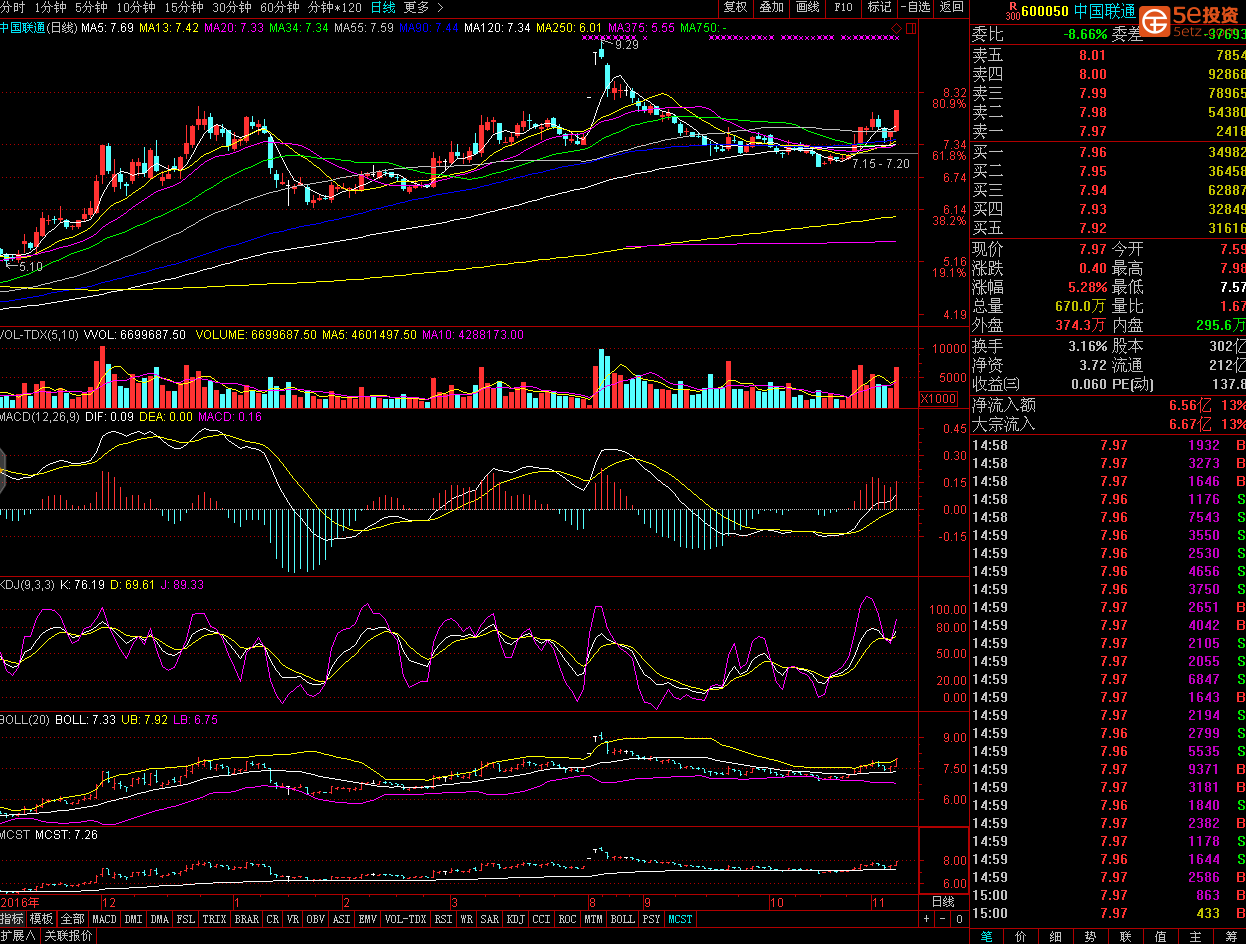Select the SAR indicator

[x=490, y=919]
